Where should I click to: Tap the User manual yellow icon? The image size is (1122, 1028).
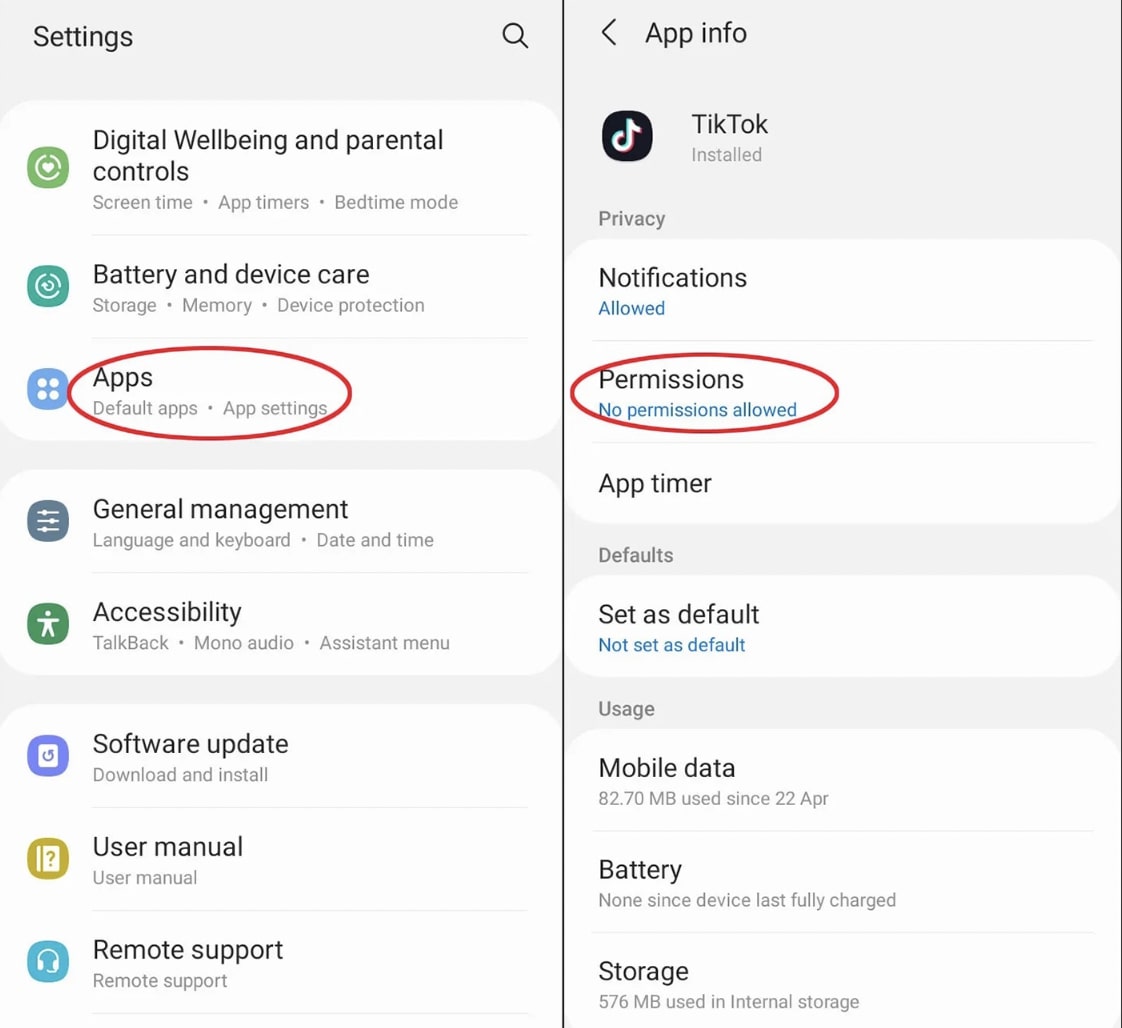pyautogui.click(x=48, y=860)
